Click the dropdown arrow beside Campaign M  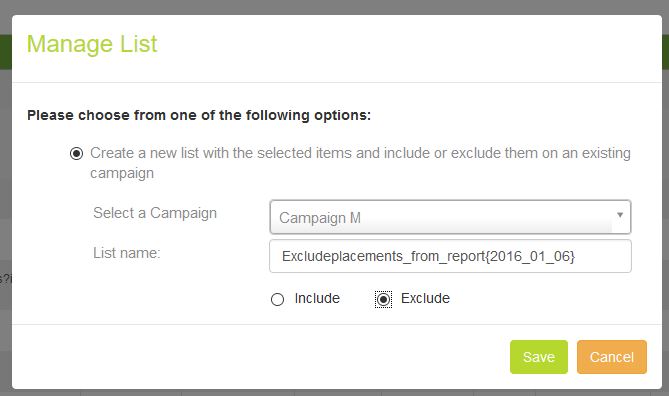(x=620, y=215)
